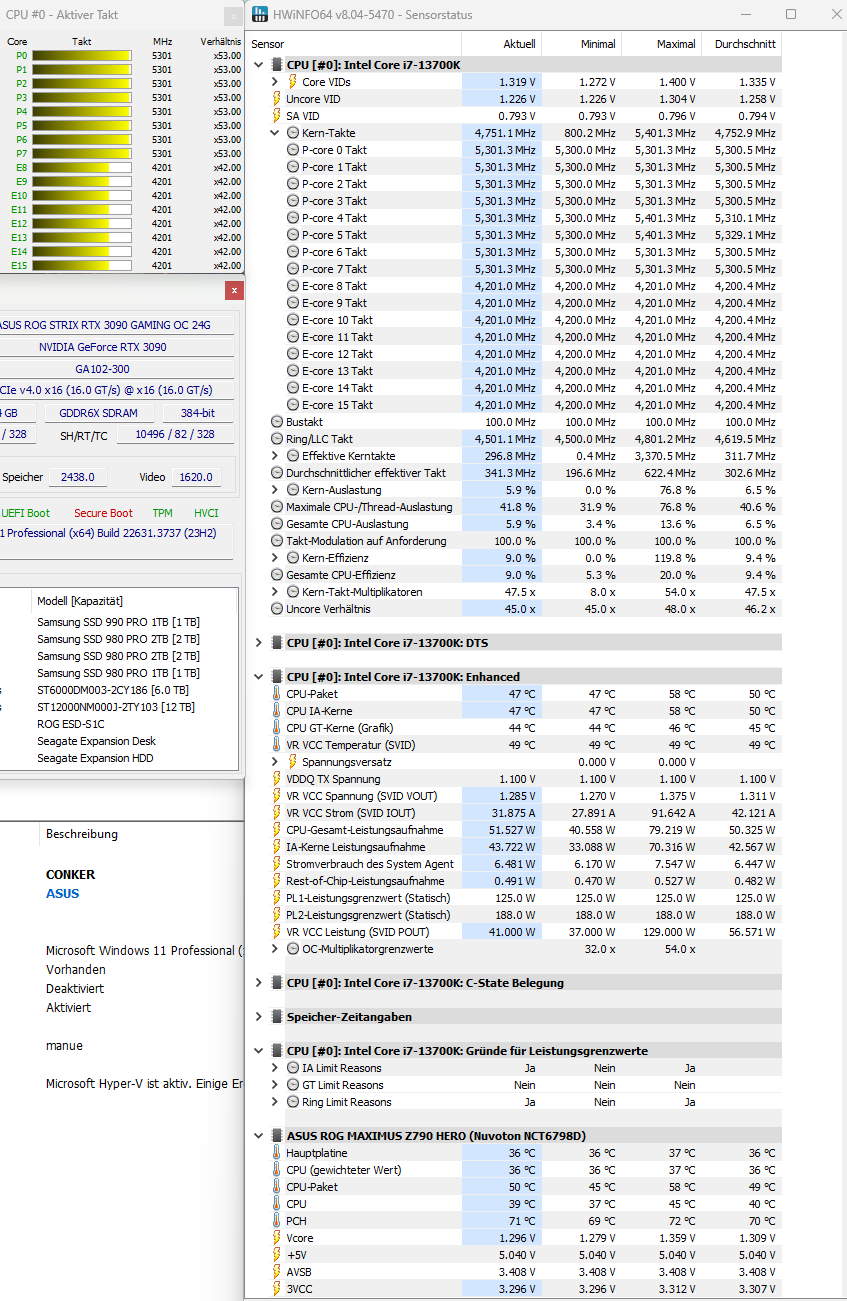
Task: Expand IA Limit Reasons row
Action: tap(275, 1068)
